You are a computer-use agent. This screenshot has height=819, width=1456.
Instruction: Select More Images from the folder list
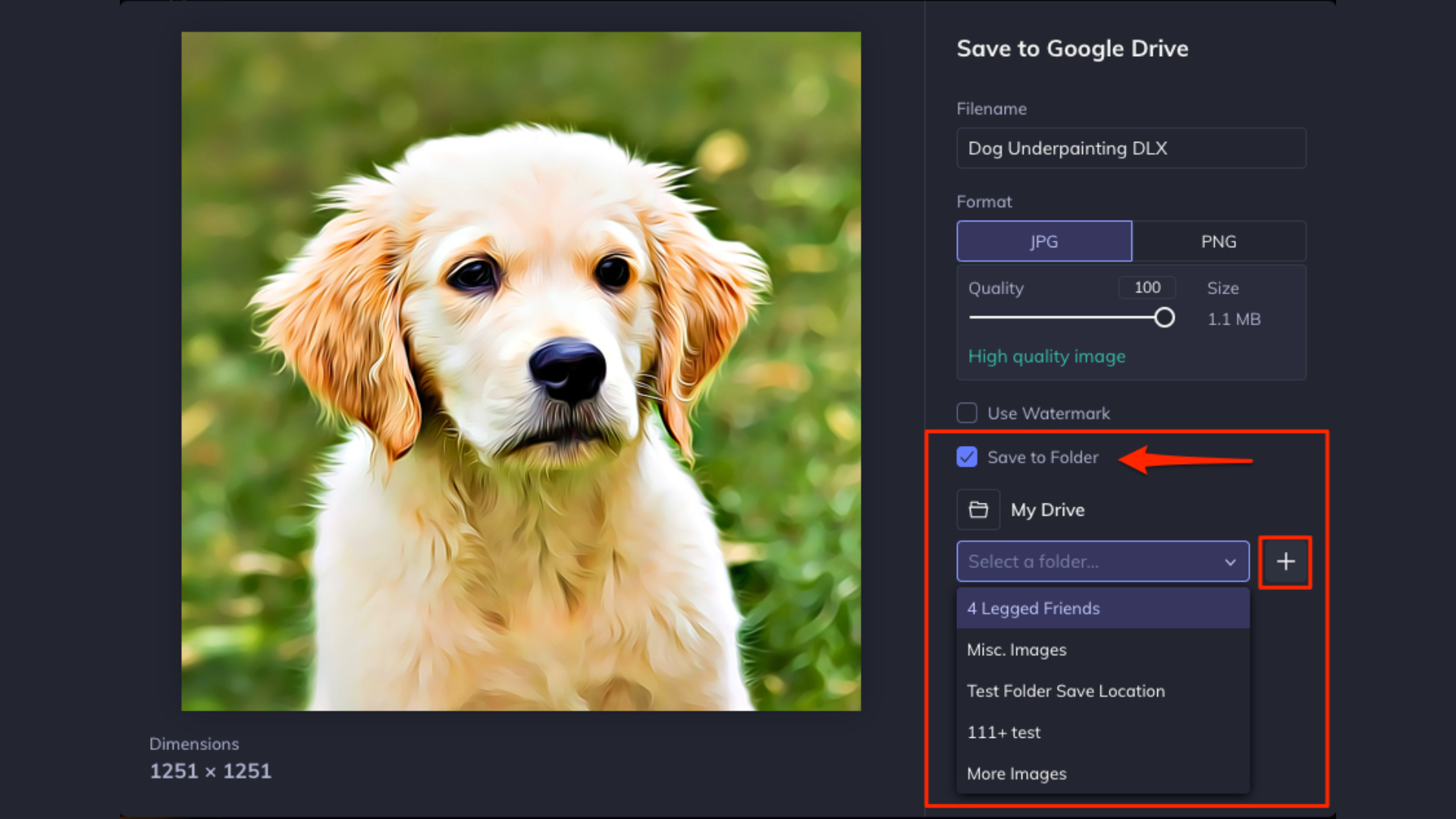[1016, 773]
